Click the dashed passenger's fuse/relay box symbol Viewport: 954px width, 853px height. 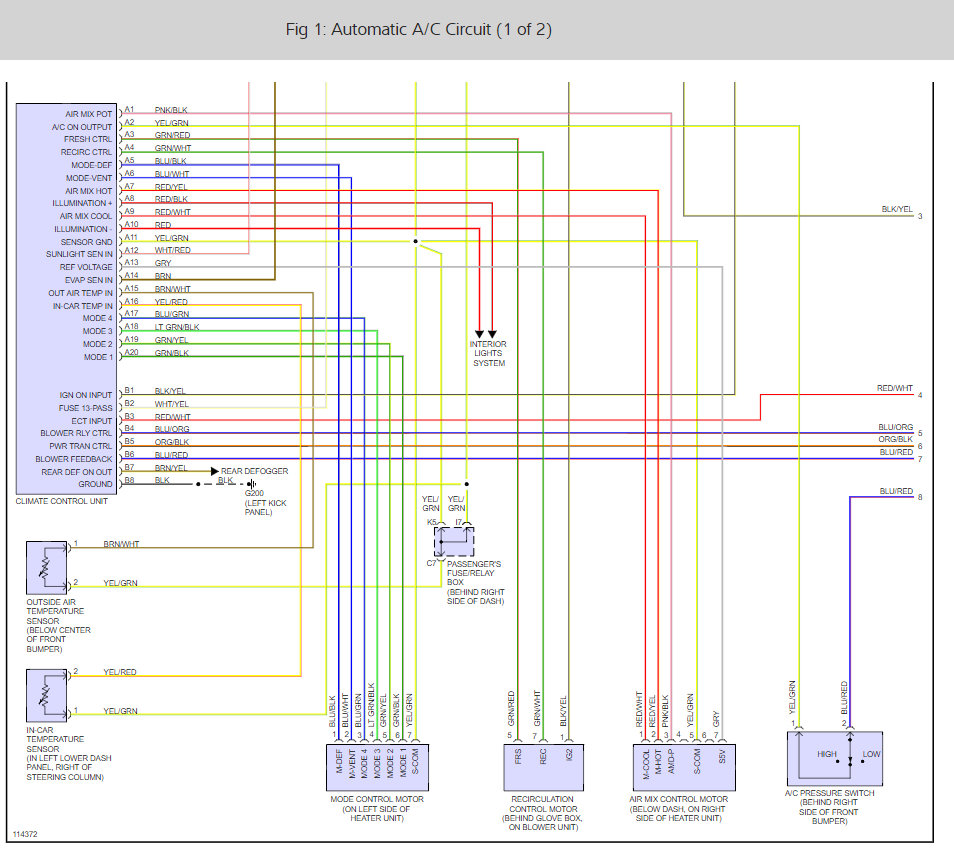[x=454, y=541]
